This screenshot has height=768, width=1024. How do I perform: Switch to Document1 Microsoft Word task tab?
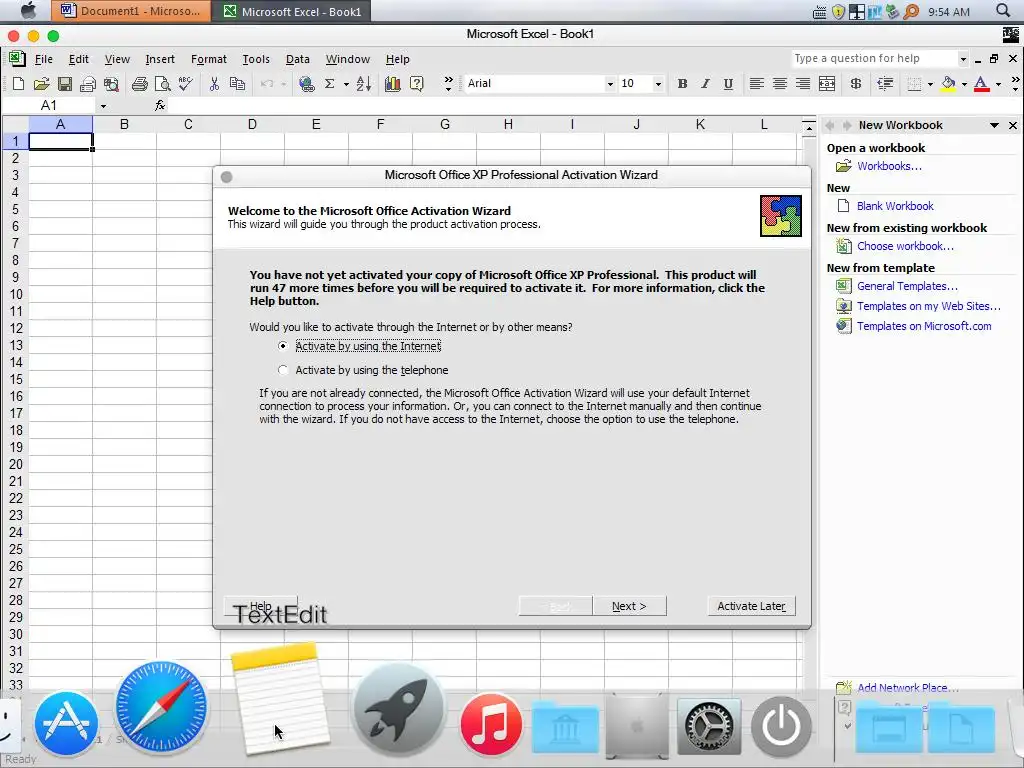[x=132, y=11]
